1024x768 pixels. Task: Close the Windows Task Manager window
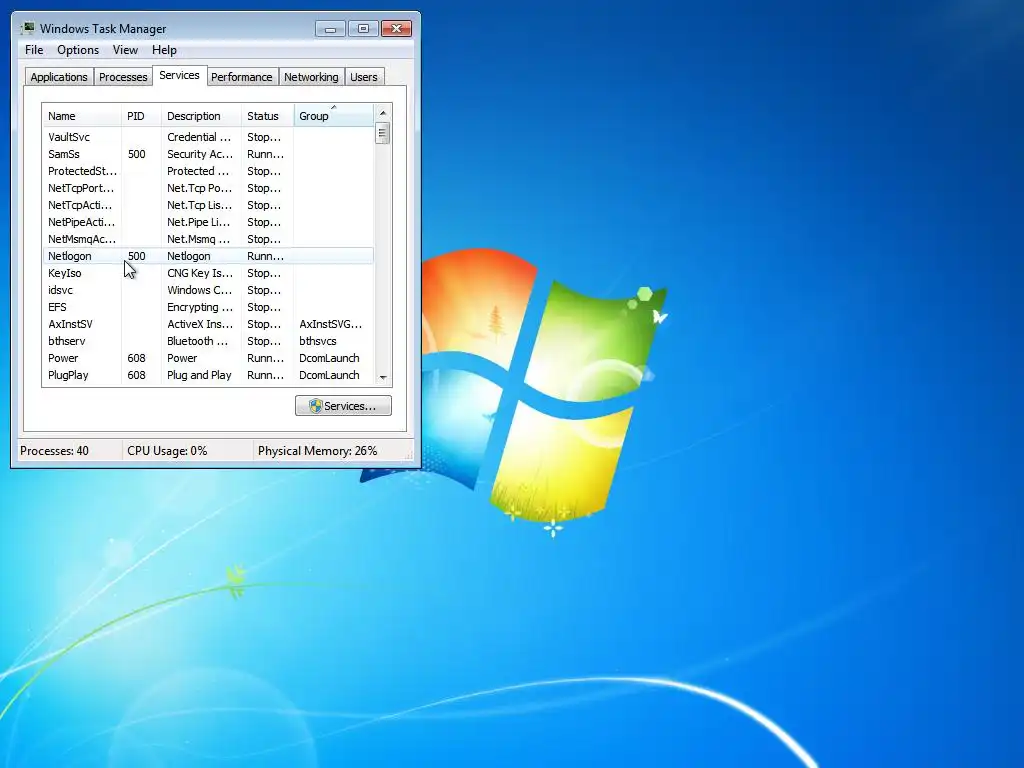pos(396,29)
